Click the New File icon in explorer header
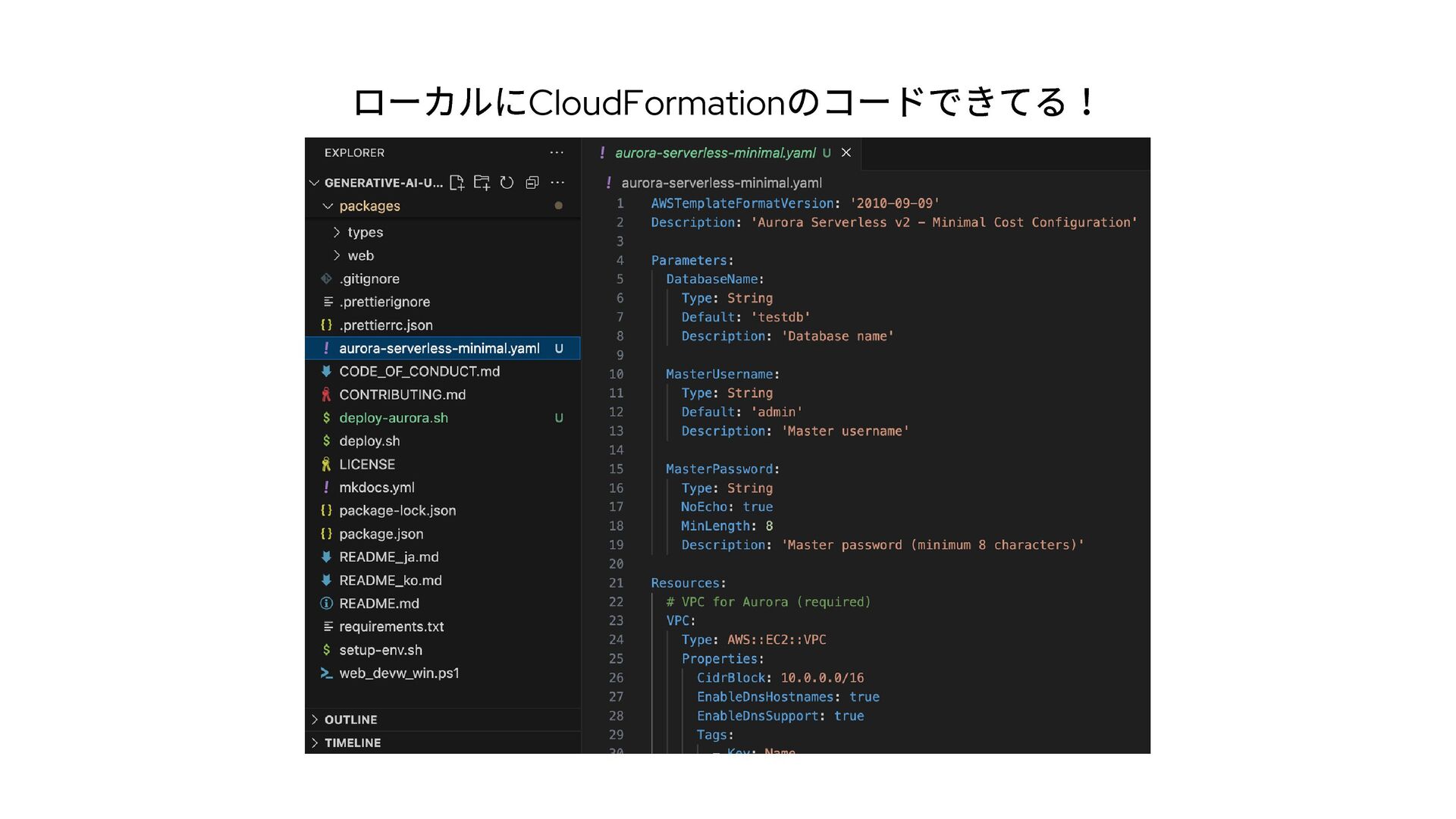1456x819 pixels. [x=457, y=183]
